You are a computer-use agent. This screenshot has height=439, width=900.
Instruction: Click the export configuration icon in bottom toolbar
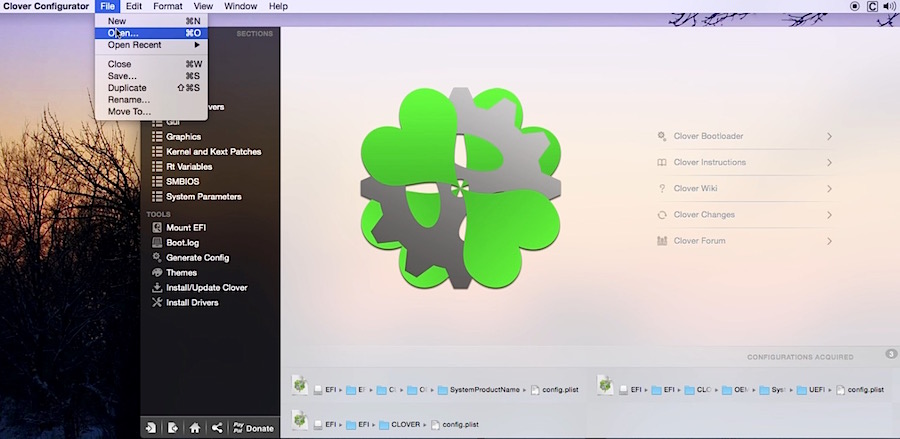(173, 428)
